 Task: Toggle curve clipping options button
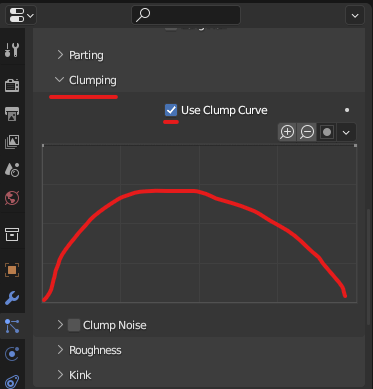click(x=327, y=132)
